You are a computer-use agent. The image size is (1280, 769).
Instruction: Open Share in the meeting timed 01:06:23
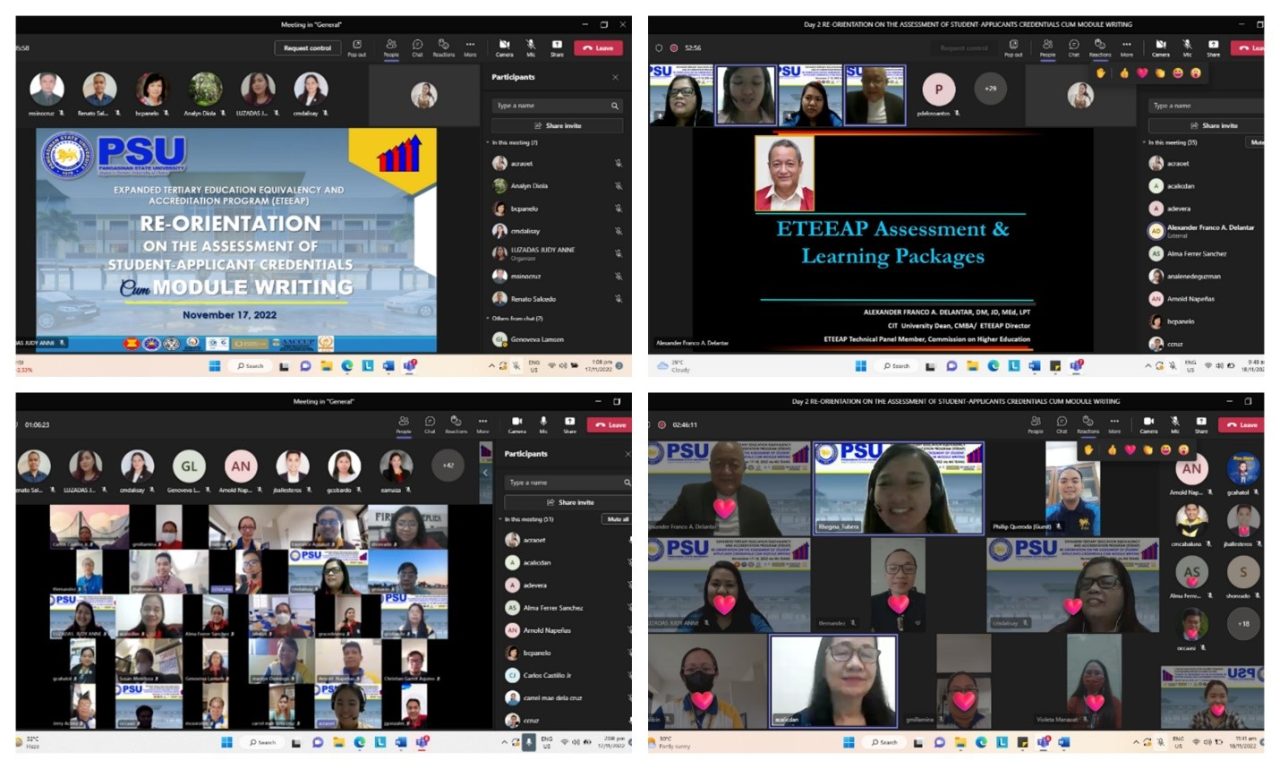pos(569,424)
